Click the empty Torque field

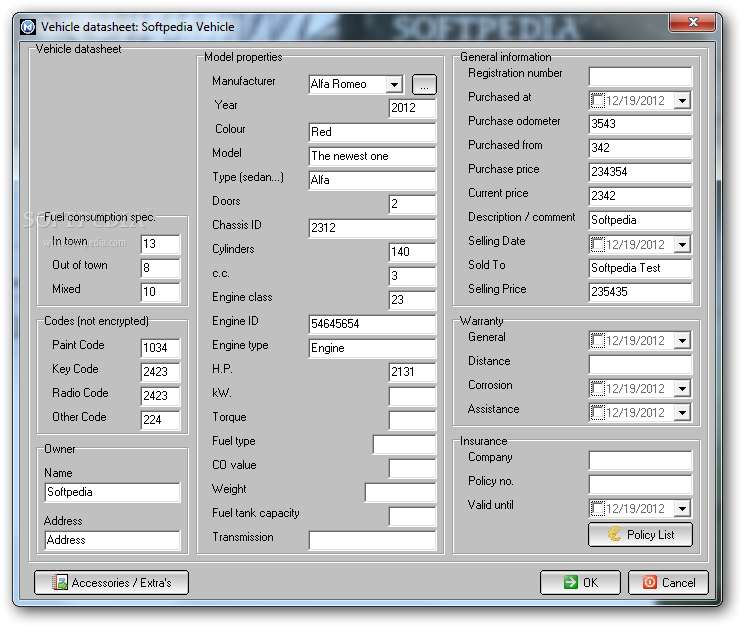pyautogui.click(x=412, y=420)
